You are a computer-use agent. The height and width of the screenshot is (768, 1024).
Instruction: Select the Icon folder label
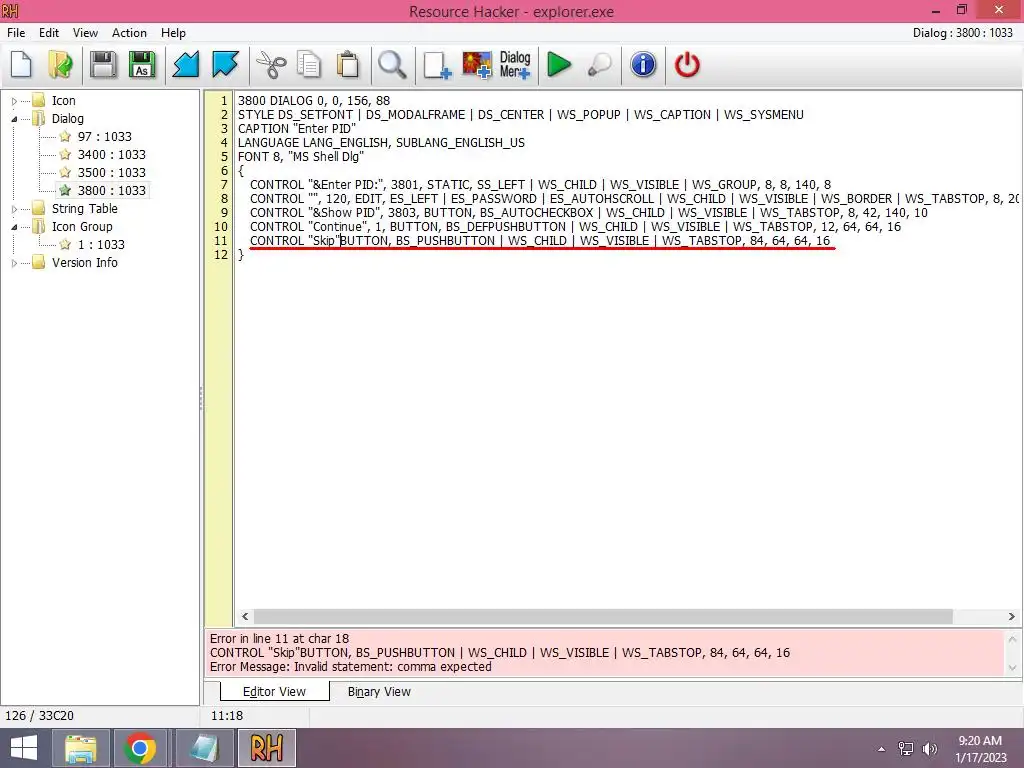coord(64,101)
